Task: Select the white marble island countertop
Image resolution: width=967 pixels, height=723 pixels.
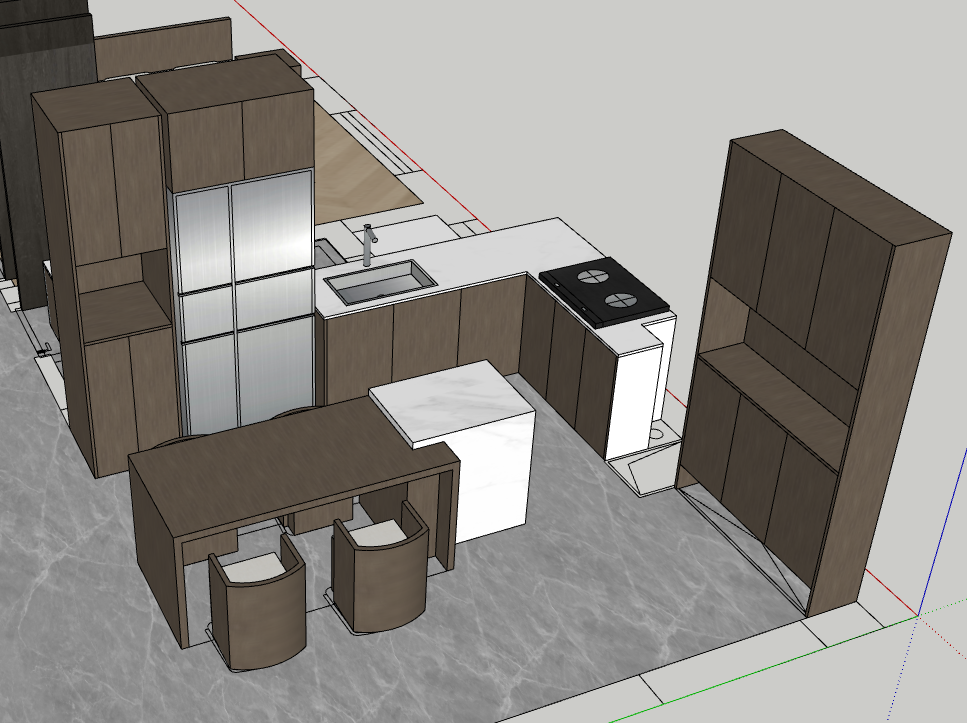Action: [450, 400]
